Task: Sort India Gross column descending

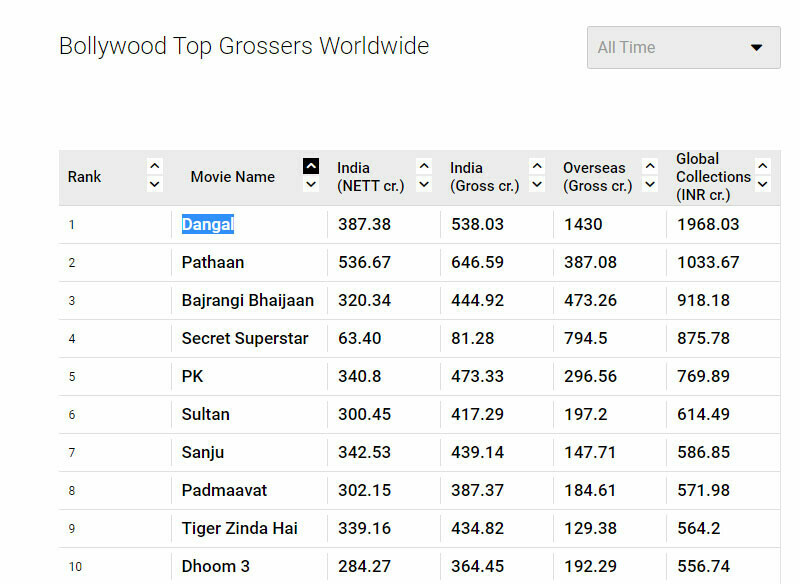Action: point(537,185)
